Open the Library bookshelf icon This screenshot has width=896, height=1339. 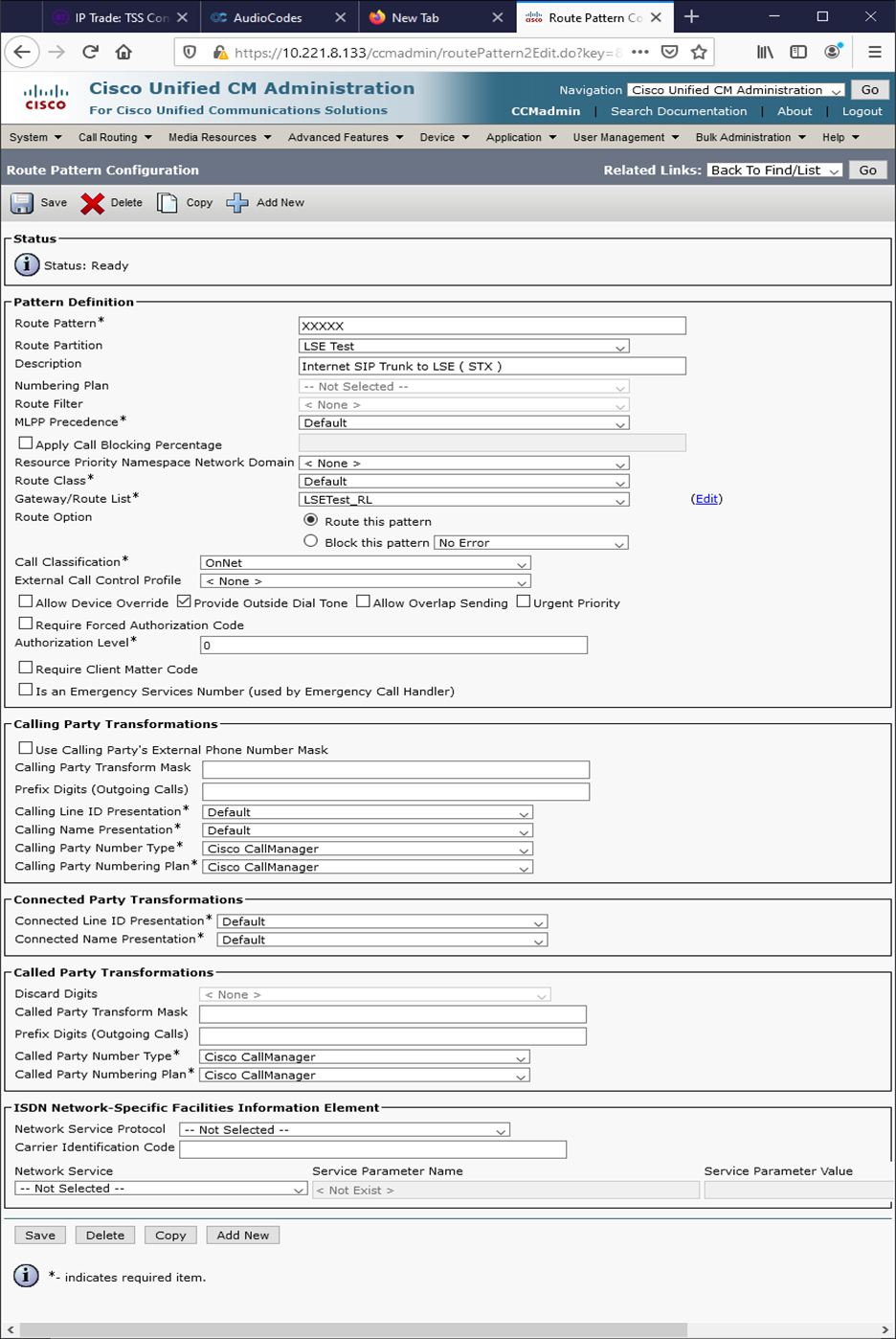765,53
